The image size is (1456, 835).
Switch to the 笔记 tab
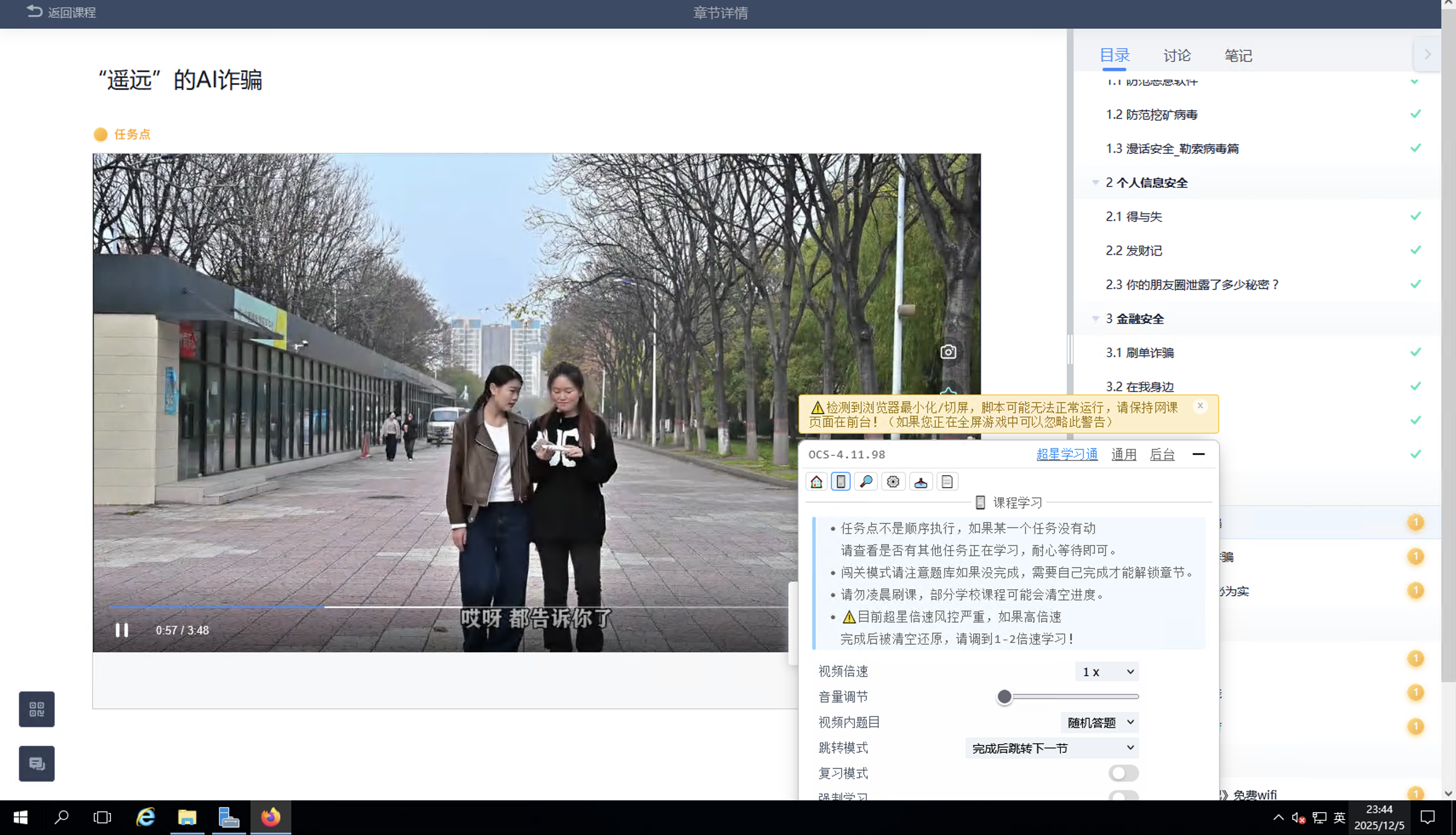click(1238, 56)
